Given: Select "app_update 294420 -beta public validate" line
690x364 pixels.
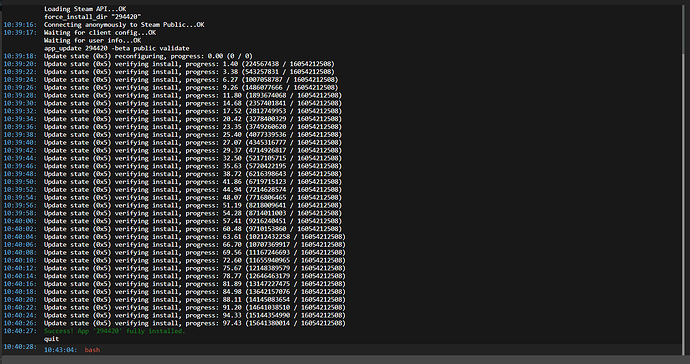Looking at the screenshot, I should [x=117, y=48].
